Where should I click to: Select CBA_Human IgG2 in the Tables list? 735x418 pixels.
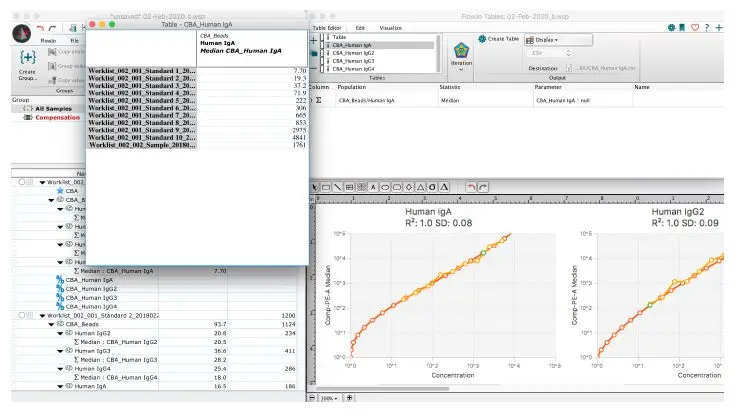[354, 53]
